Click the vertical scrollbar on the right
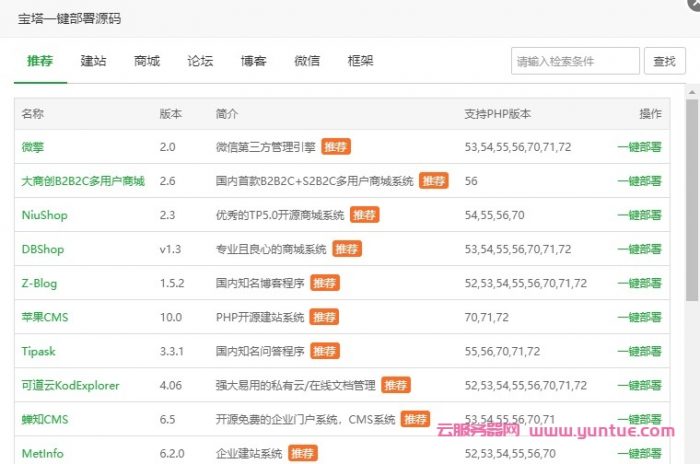Image resolution: width=700 pixels, height=464 pixels. [x=691, y=200]
